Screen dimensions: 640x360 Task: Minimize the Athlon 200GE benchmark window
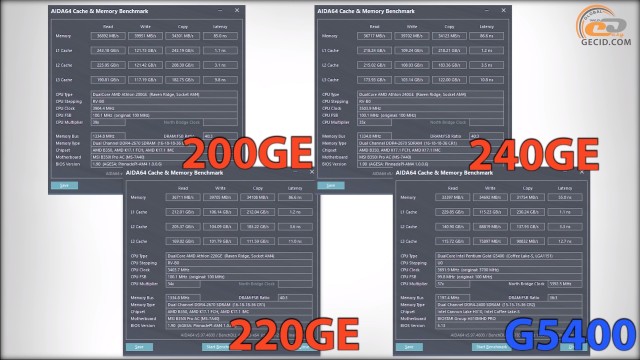pyautogui.click(x=220, y=11)
